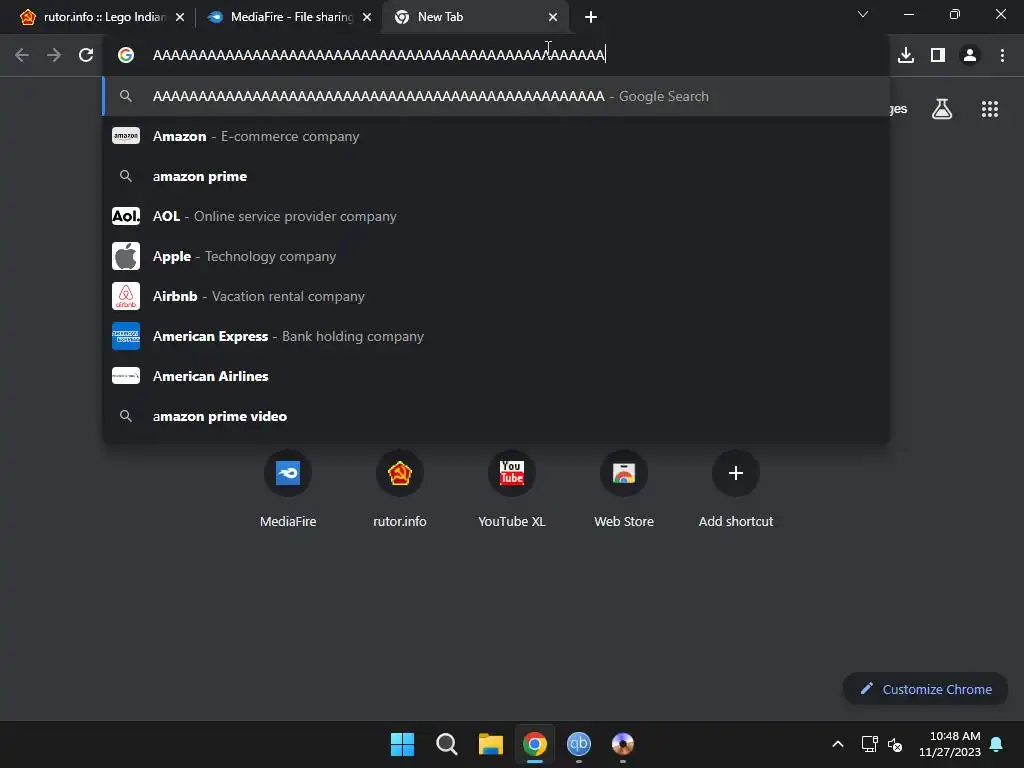Click the browser forward arrow

coord(54,55)
